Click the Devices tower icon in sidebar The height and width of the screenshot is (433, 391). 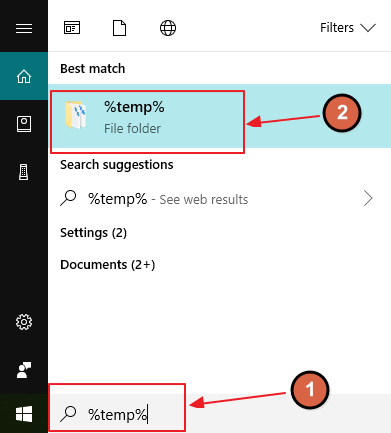(x=24, y=172)
